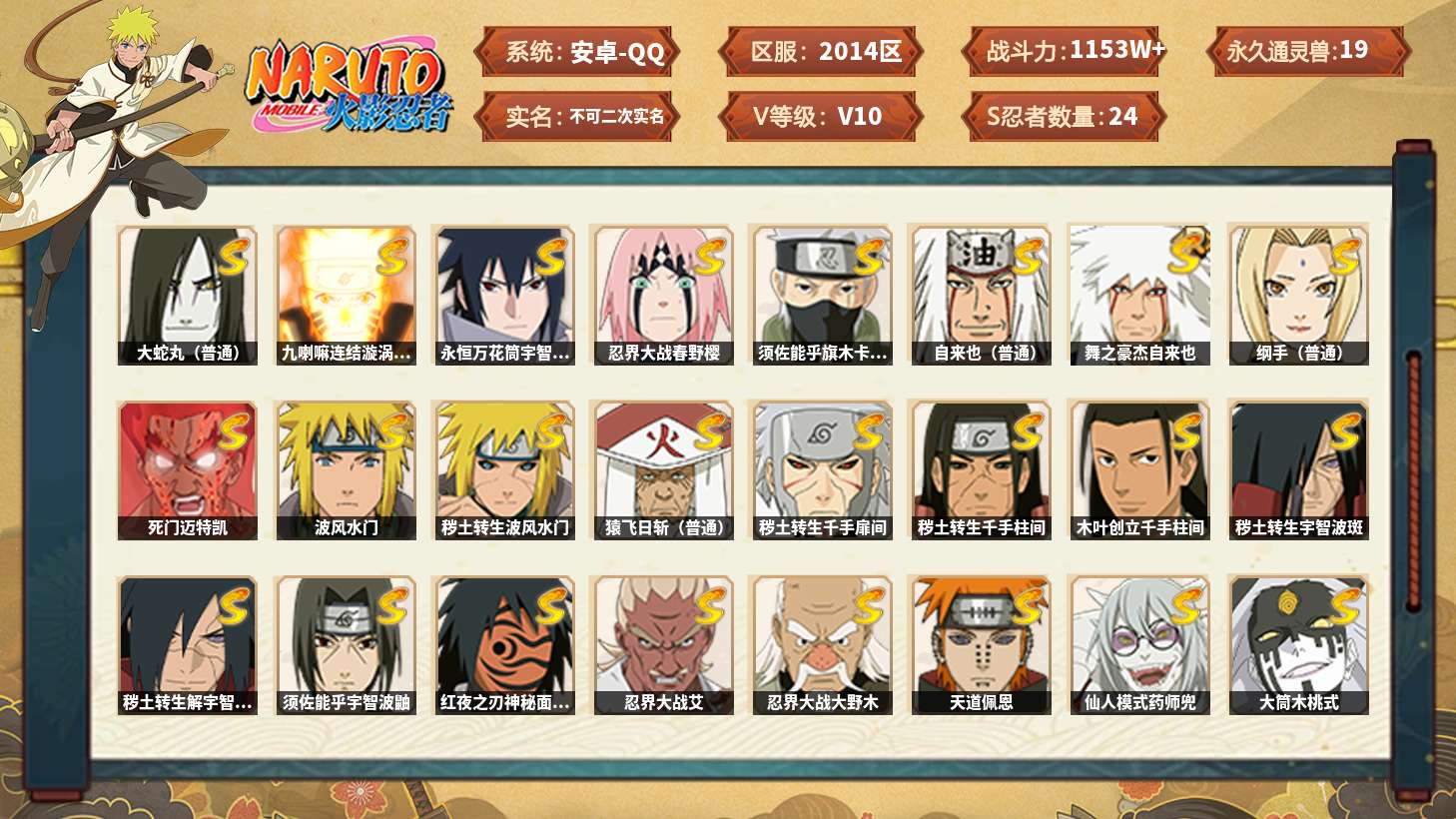Open the 死门迈特凯 ninja icon
The width and height of the screenshot is (1456, 819).
click(188, 470)
